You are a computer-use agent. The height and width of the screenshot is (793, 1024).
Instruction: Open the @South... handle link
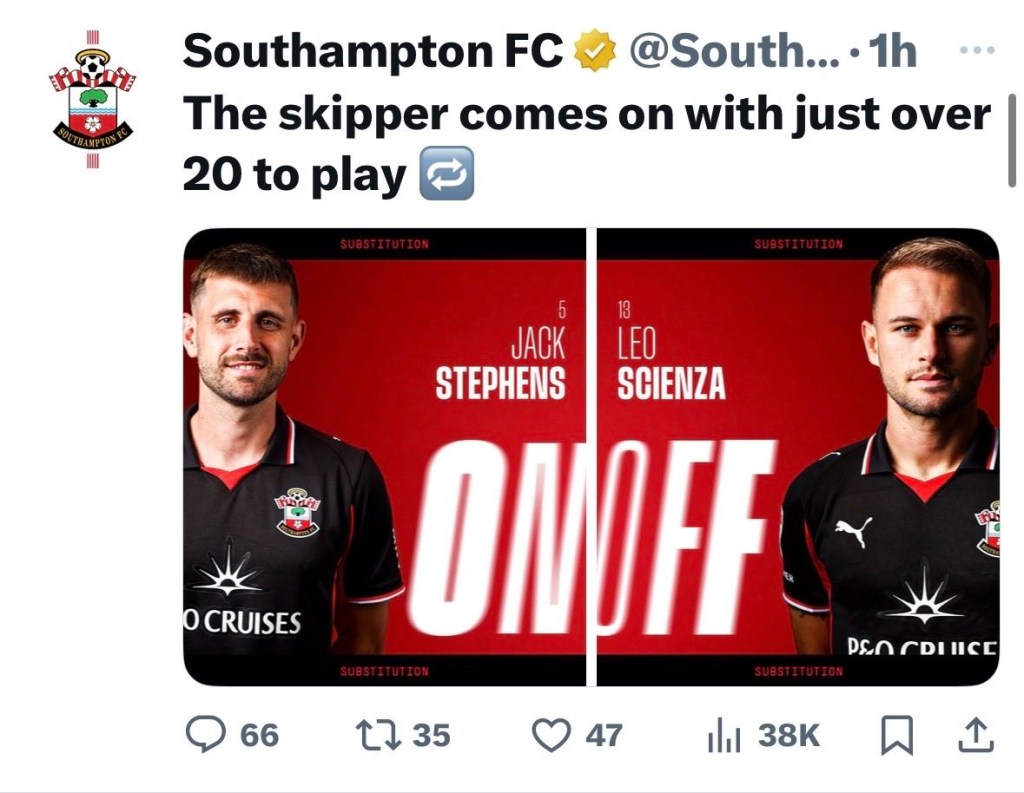tap(733, 52)
